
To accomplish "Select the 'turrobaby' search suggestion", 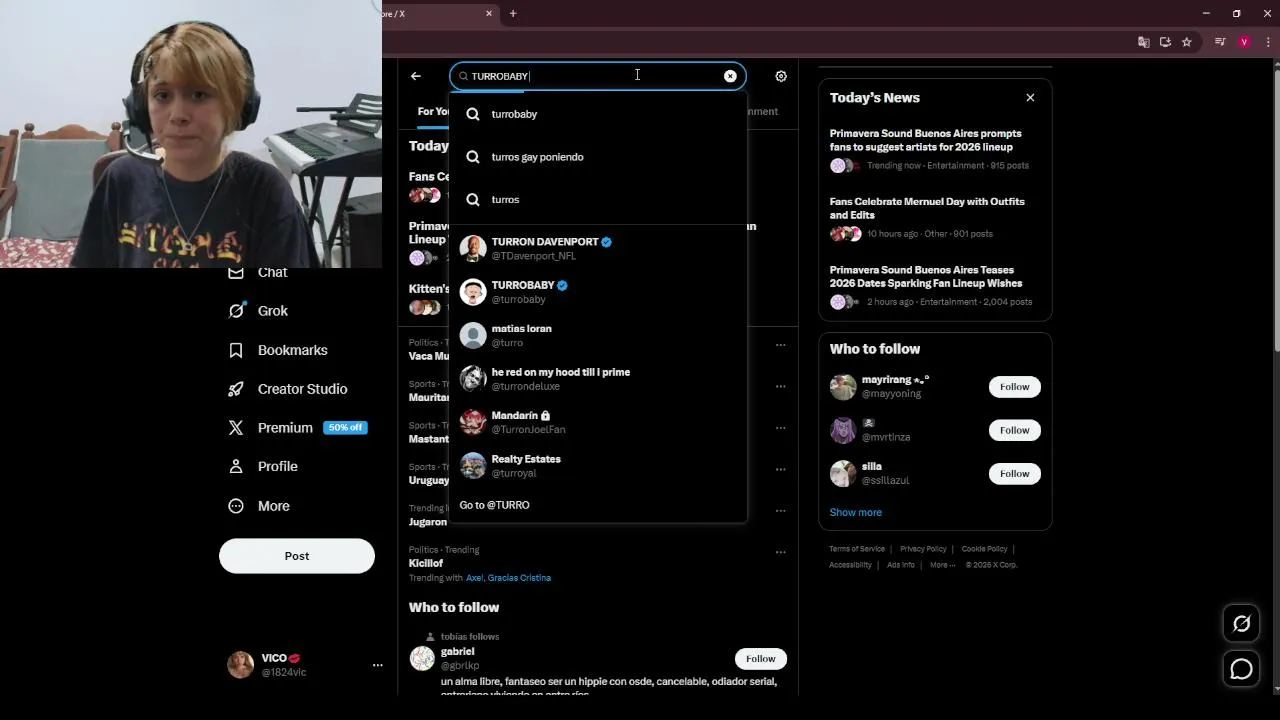I will [x=598, y=114].
